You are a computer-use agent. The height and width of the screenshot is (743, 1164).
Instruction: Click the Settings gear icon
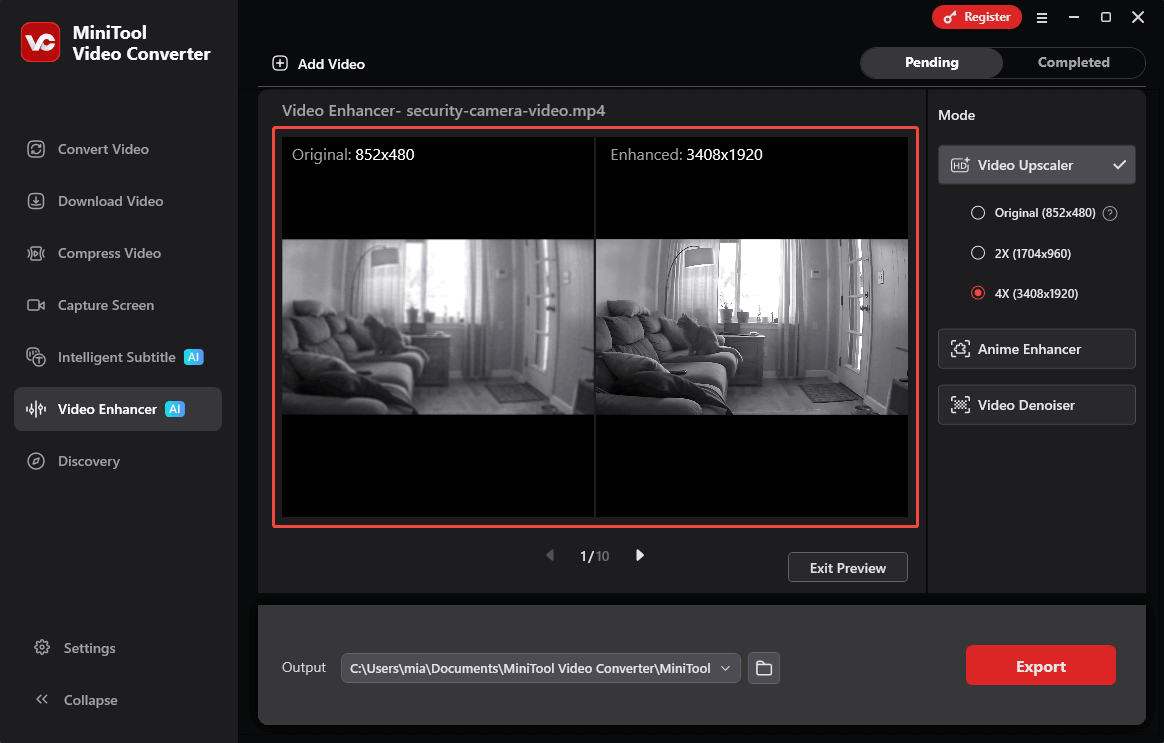pos(42,647)
